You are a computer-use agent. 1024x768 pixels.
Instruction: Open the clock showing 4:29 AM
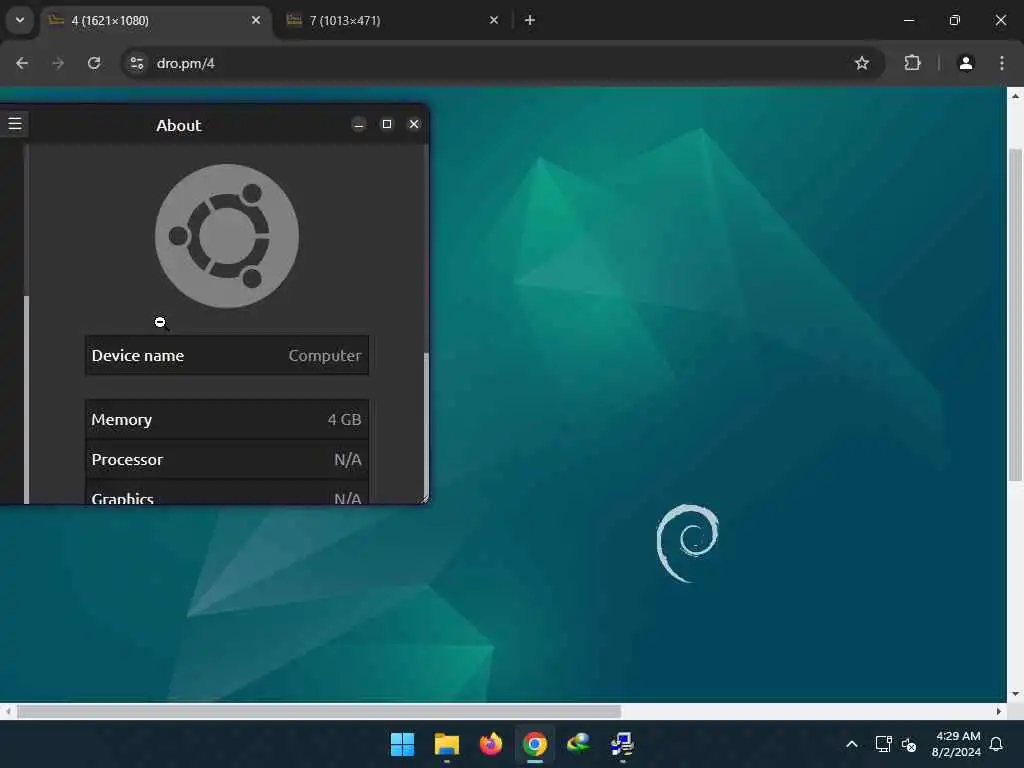click(957, 744)
